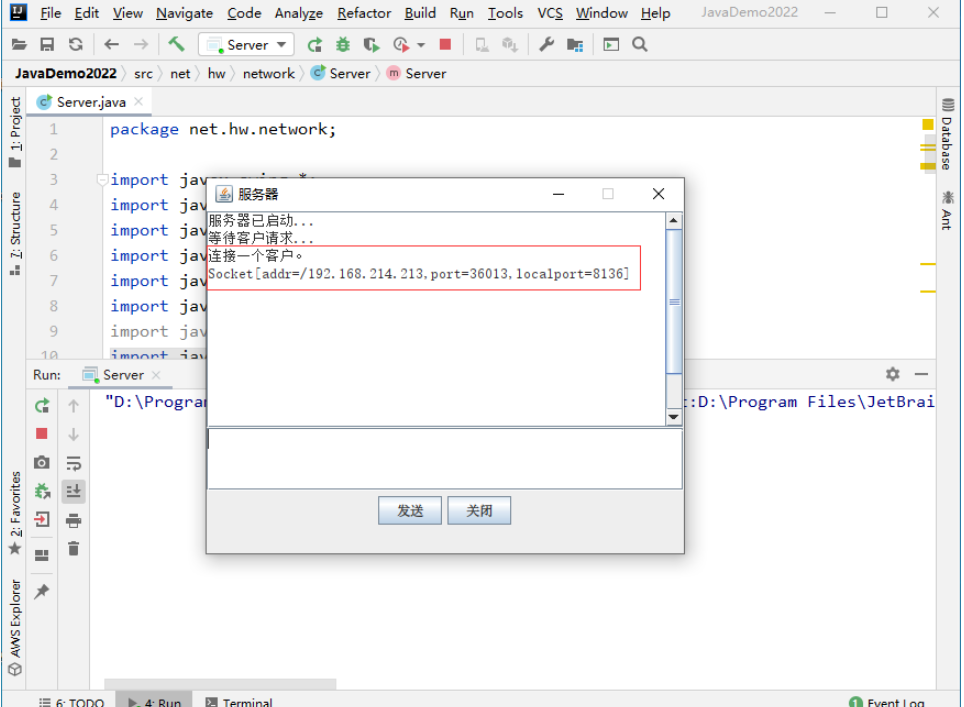Rerun Server in Run panel
Screen dimensions: 964x707
point(42,406)
